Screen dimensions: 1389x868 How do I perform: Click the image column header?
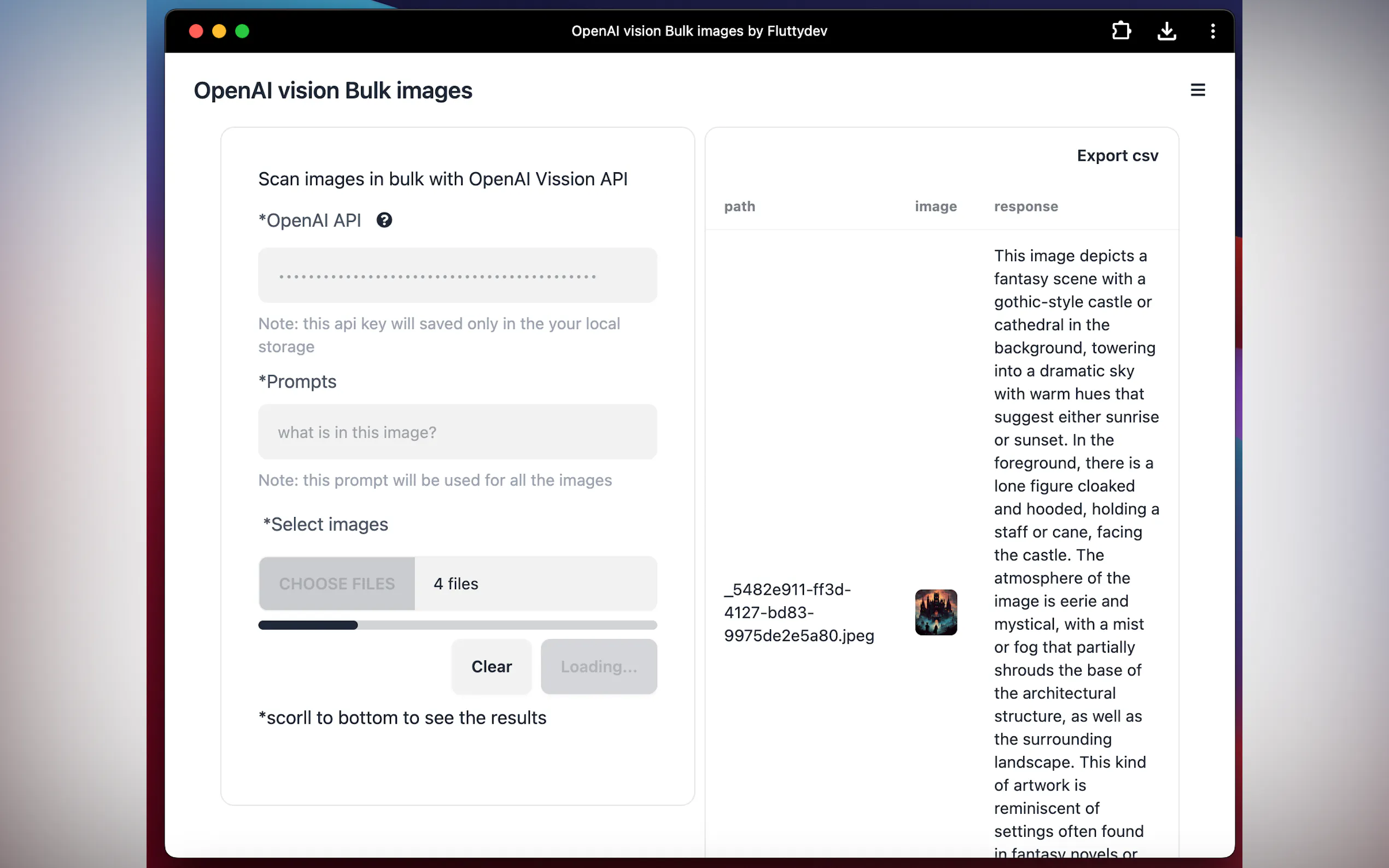pyautogui.click(x=936, y=206)
